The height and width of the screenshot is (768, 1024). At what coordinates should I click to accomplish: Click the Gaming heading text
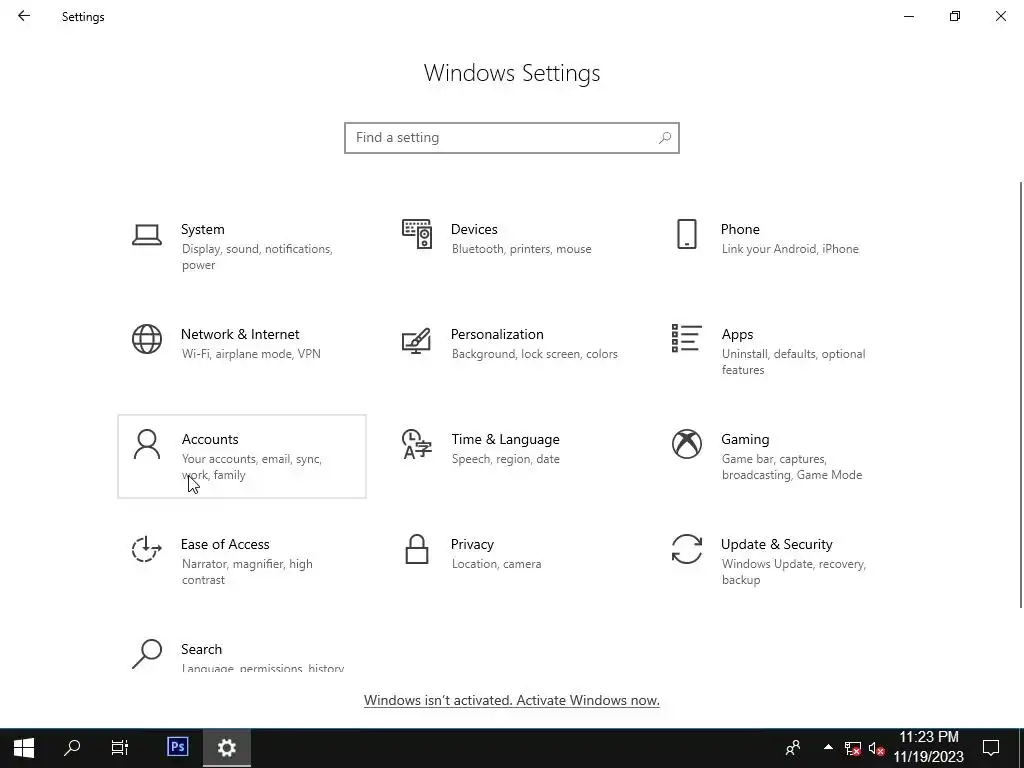[x=745, y=440]
